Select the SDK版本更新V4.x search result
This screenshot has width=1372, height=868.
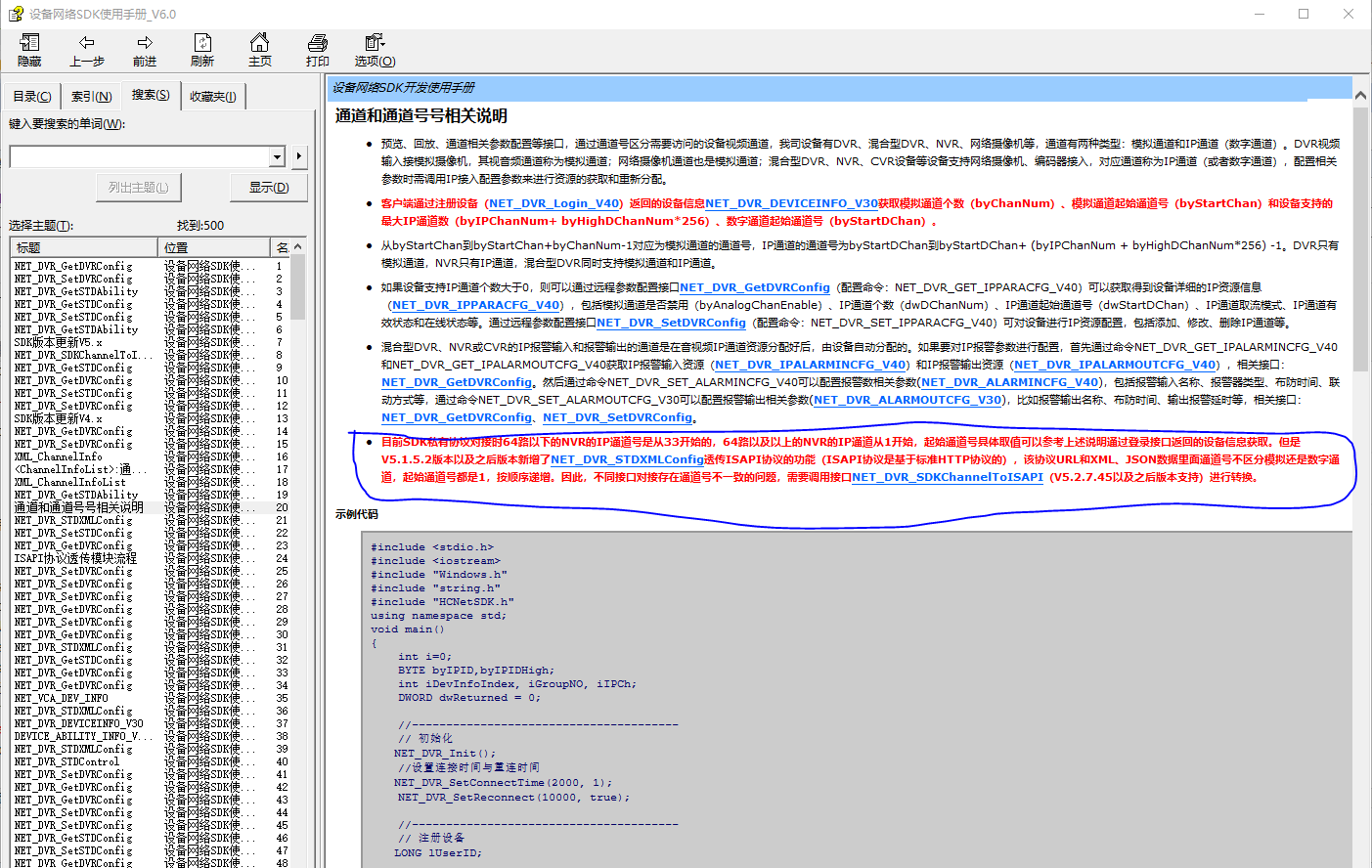pos(59,418)
